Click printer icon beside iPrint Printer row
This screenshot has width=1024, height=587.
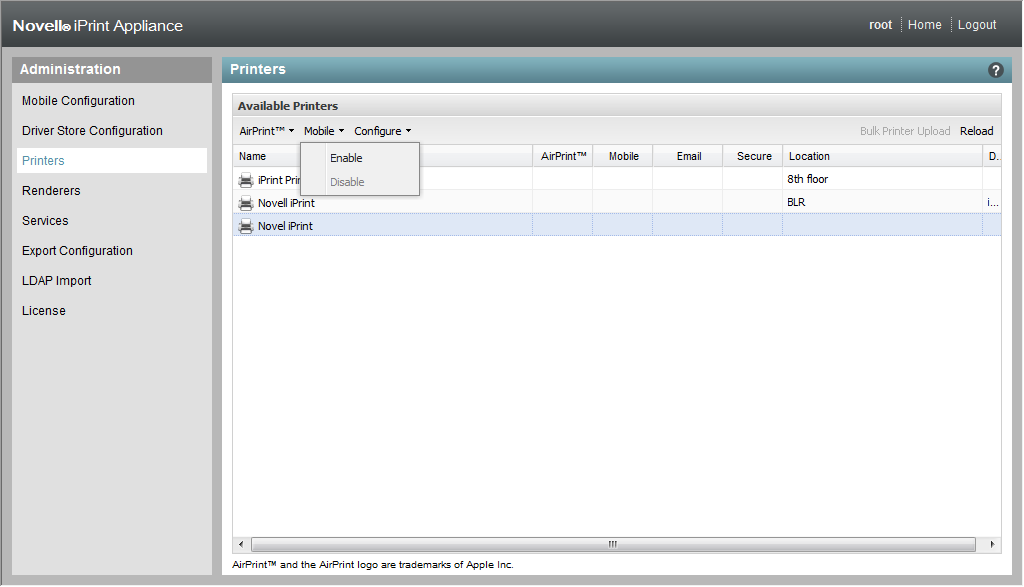(x=246, y=180)
